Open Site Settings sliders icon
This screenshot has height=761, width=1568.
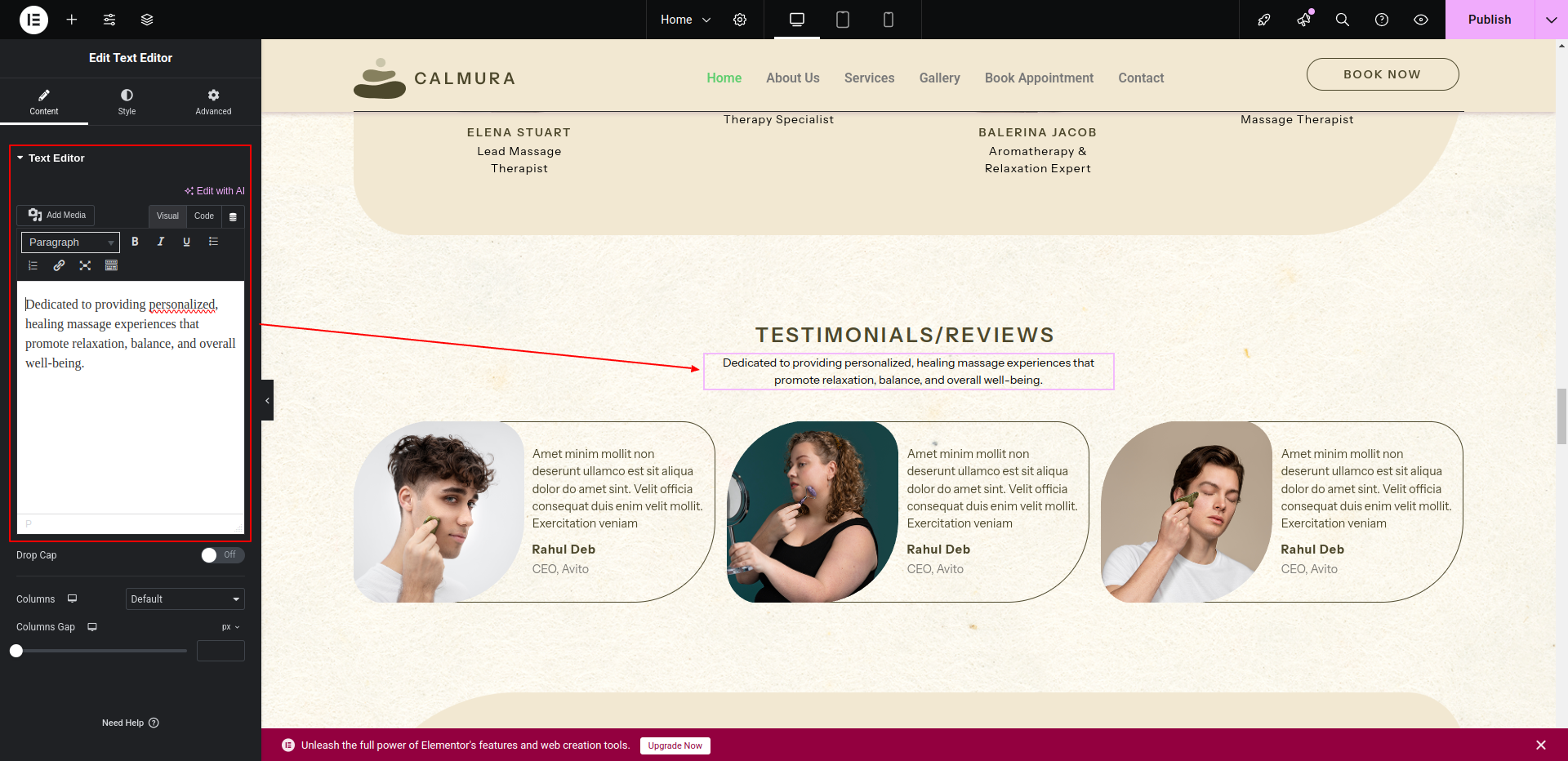point(109,20)
